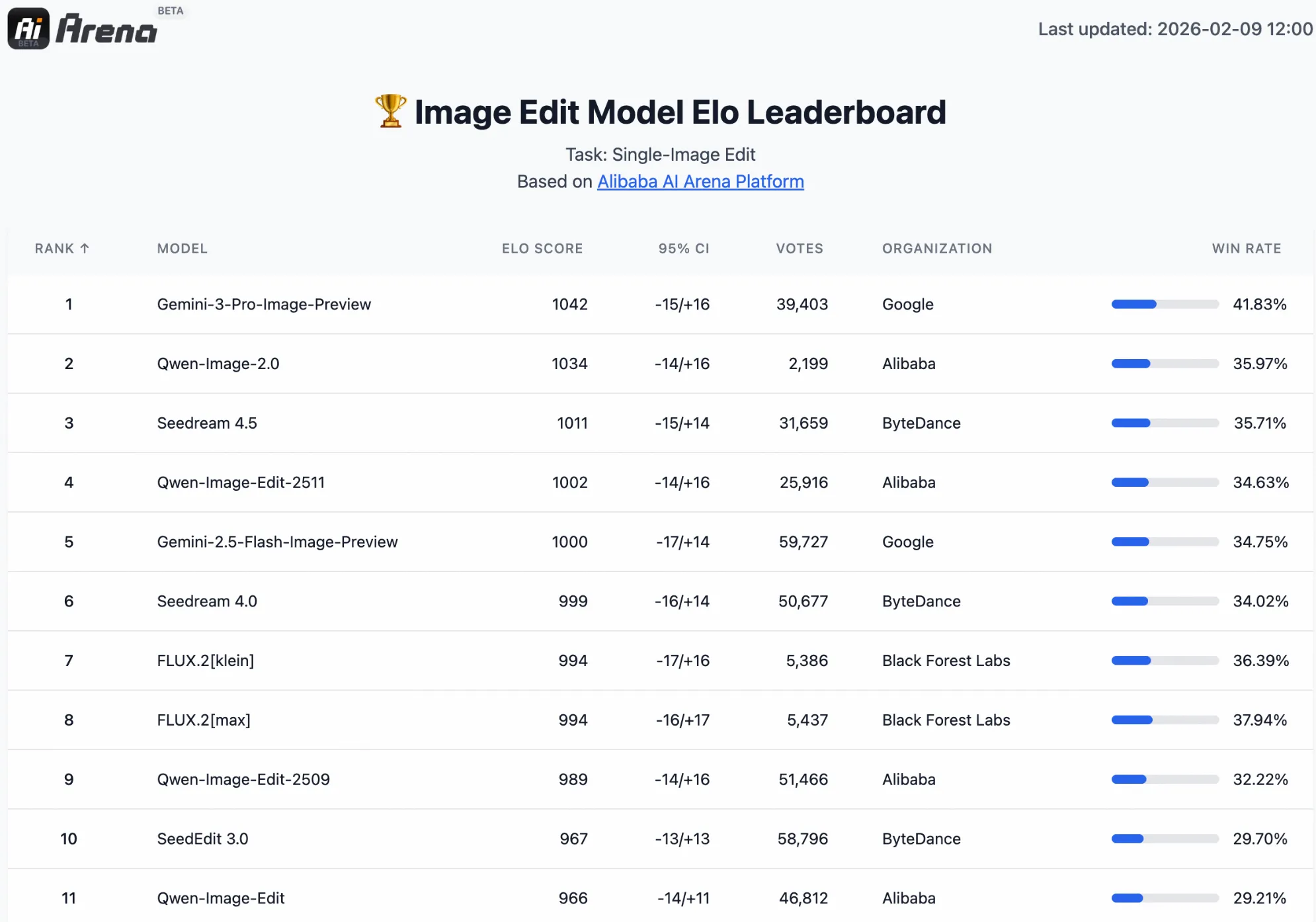Click the SeedEdit 3.0 model name
This screenshot has height=922, width=1316.
tap(202, 839)
